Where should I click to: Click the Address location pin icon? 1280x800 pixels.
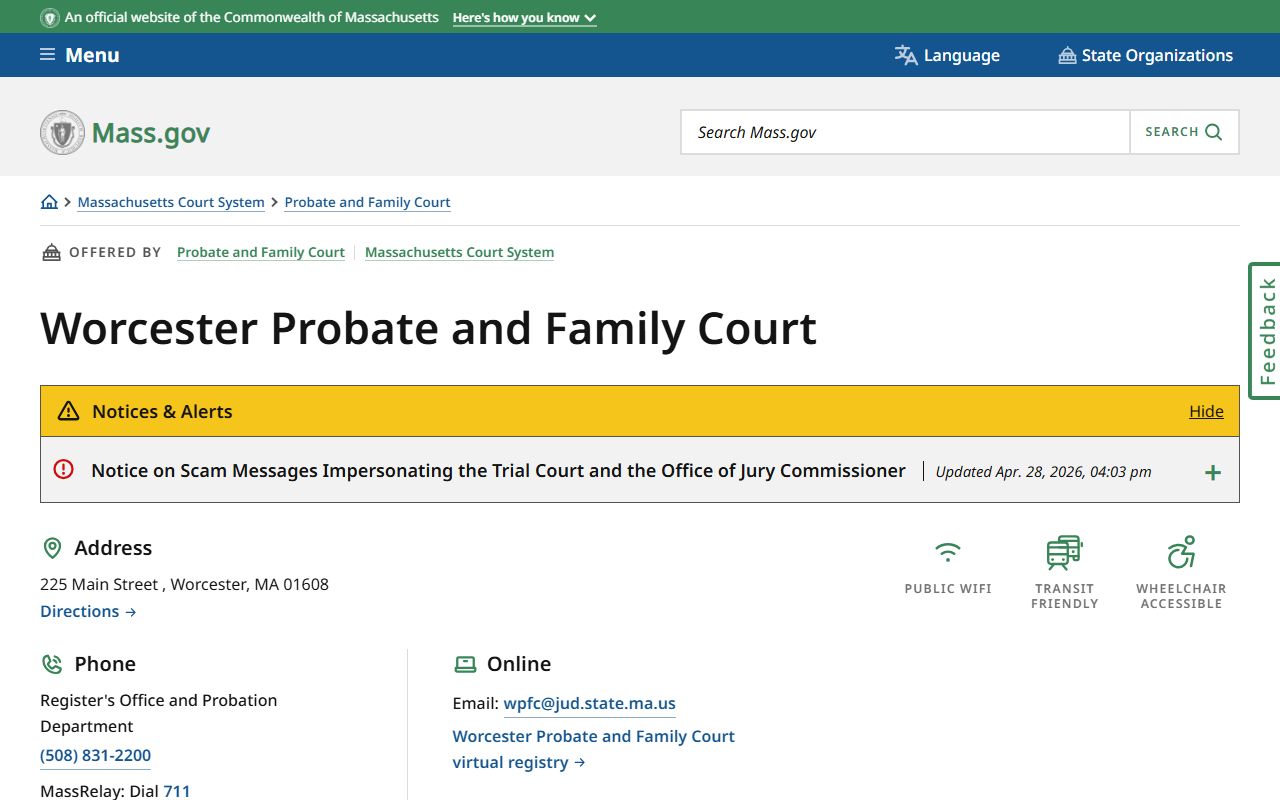[x=52, y=548]
